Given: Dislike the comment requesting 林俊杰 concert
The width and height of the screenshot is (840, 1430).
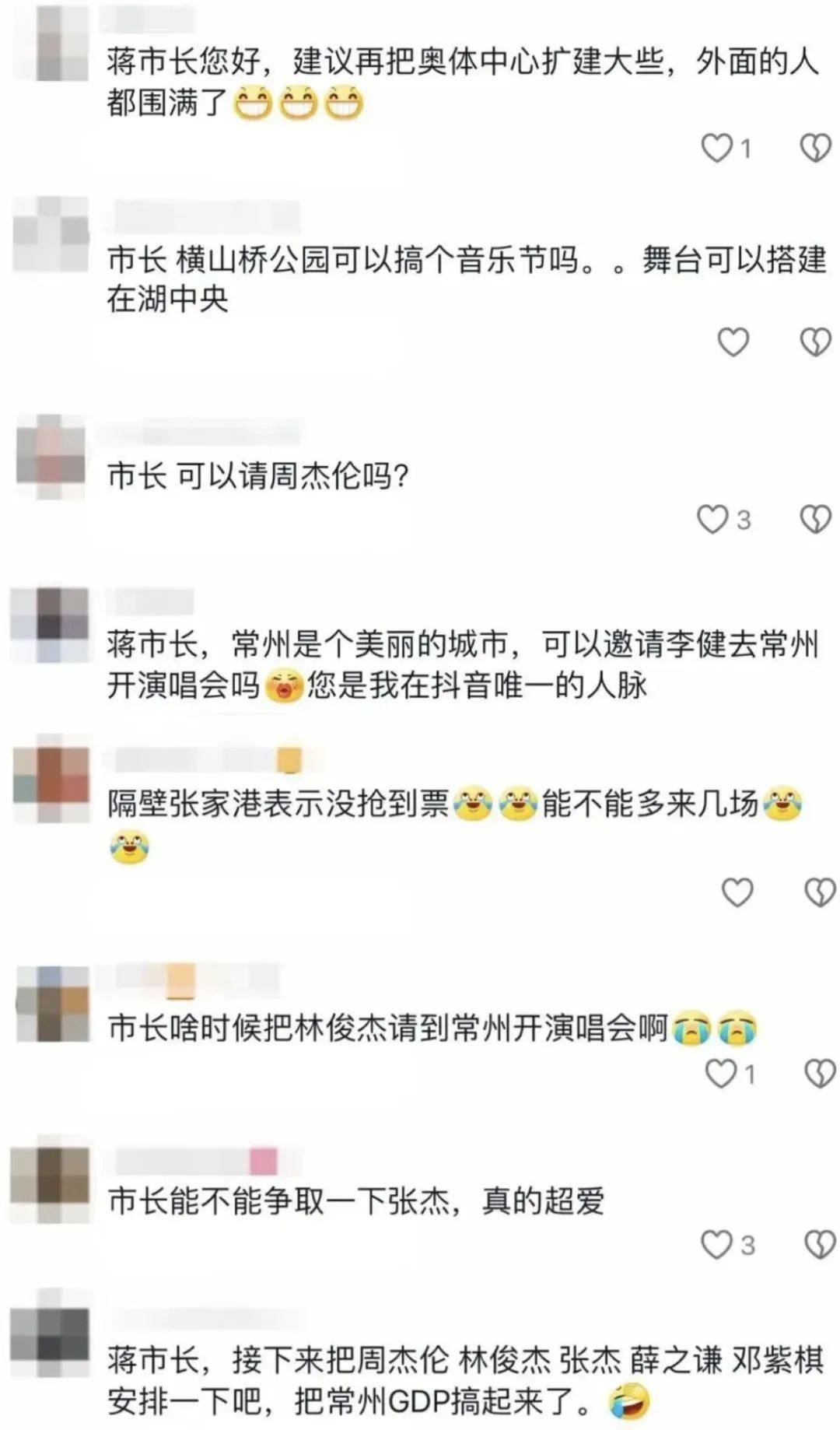Looking at the screenshot, I should pyautogui.click(x=819, y=1074).
